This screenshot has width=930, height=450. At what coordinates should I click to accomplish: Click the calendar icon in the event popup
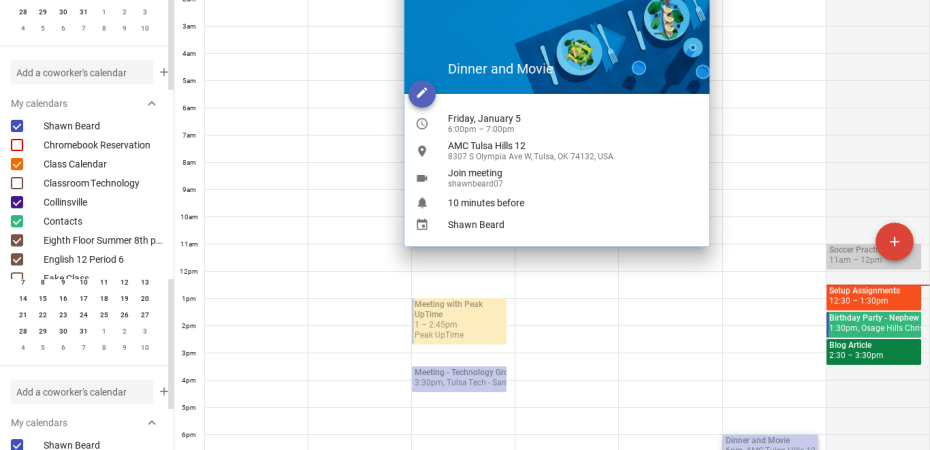(x=422, y=225)
